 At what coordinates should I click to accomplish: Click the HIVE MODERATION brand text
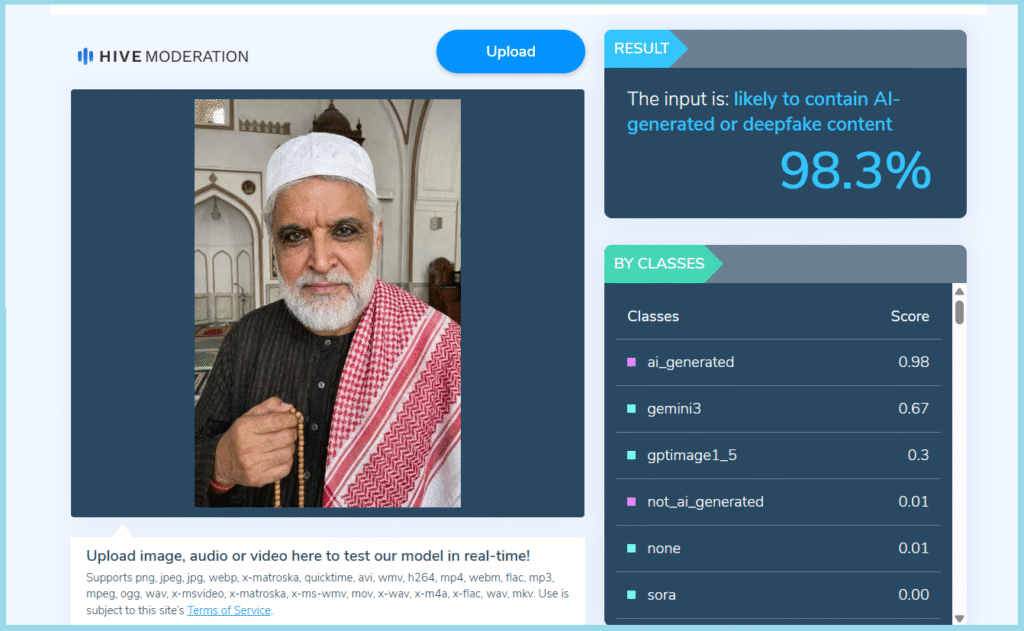coord(174,57)
